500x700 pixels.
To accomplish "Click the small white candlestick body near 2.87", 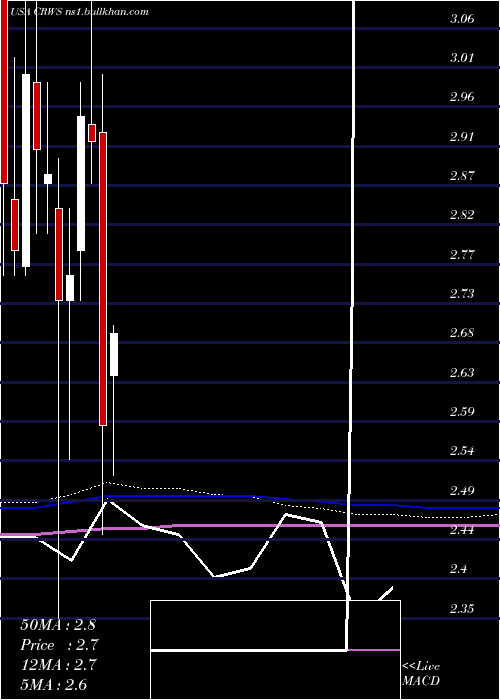I will tap(48, 179).
